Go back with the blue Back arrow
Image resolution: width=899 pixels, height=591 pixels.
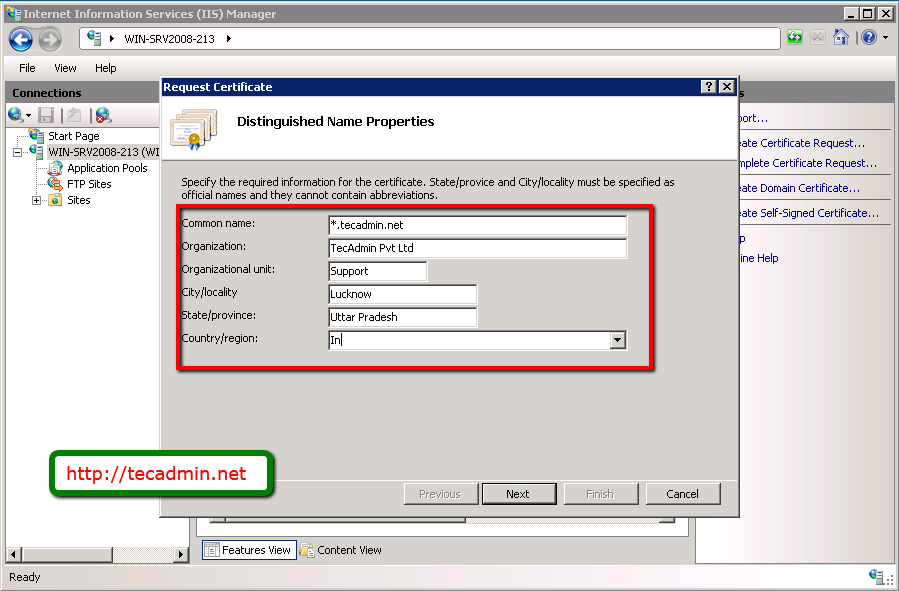(x=21, y=40)
